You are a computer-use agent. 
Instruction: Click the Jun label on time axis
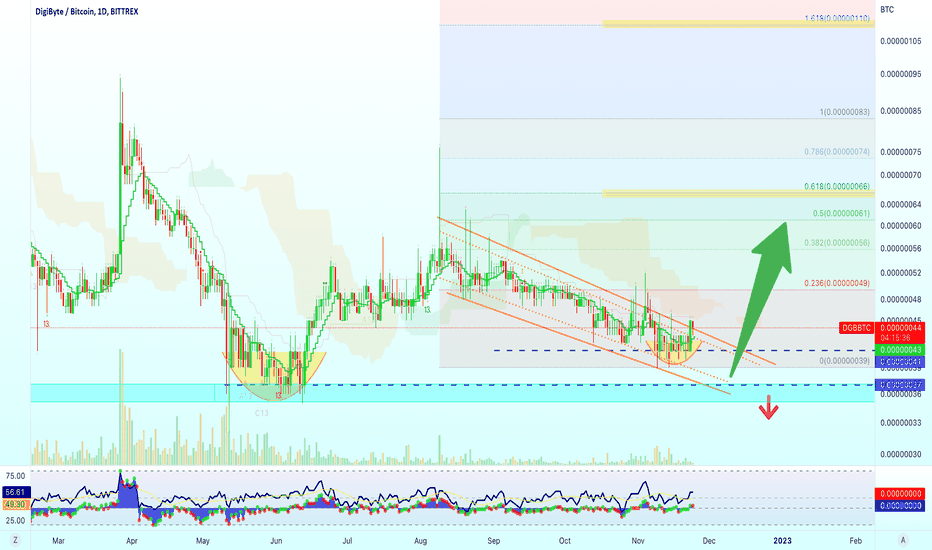[x=276, y=540]
